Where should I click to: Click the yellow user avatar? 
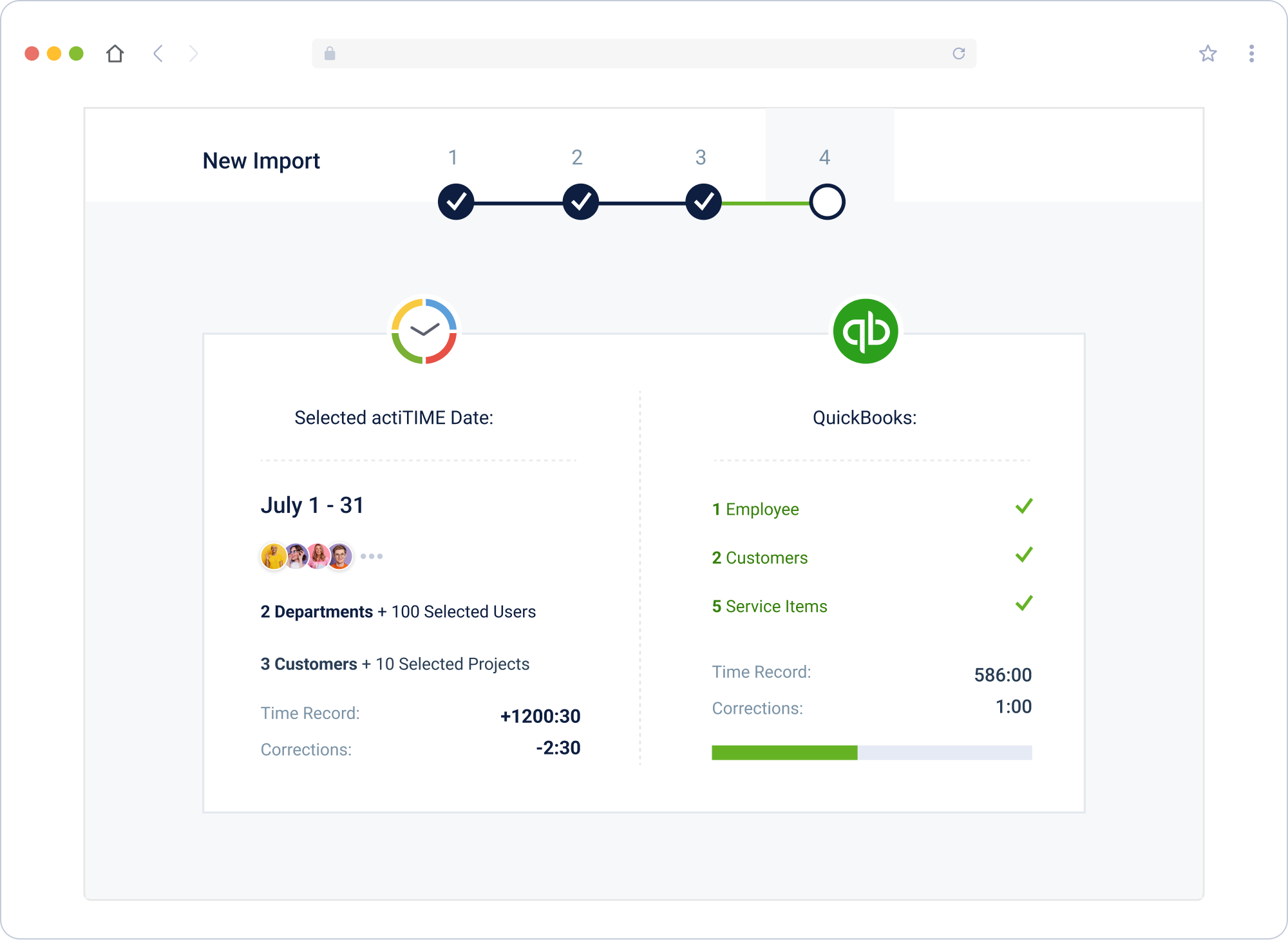(x=274, y=556)
